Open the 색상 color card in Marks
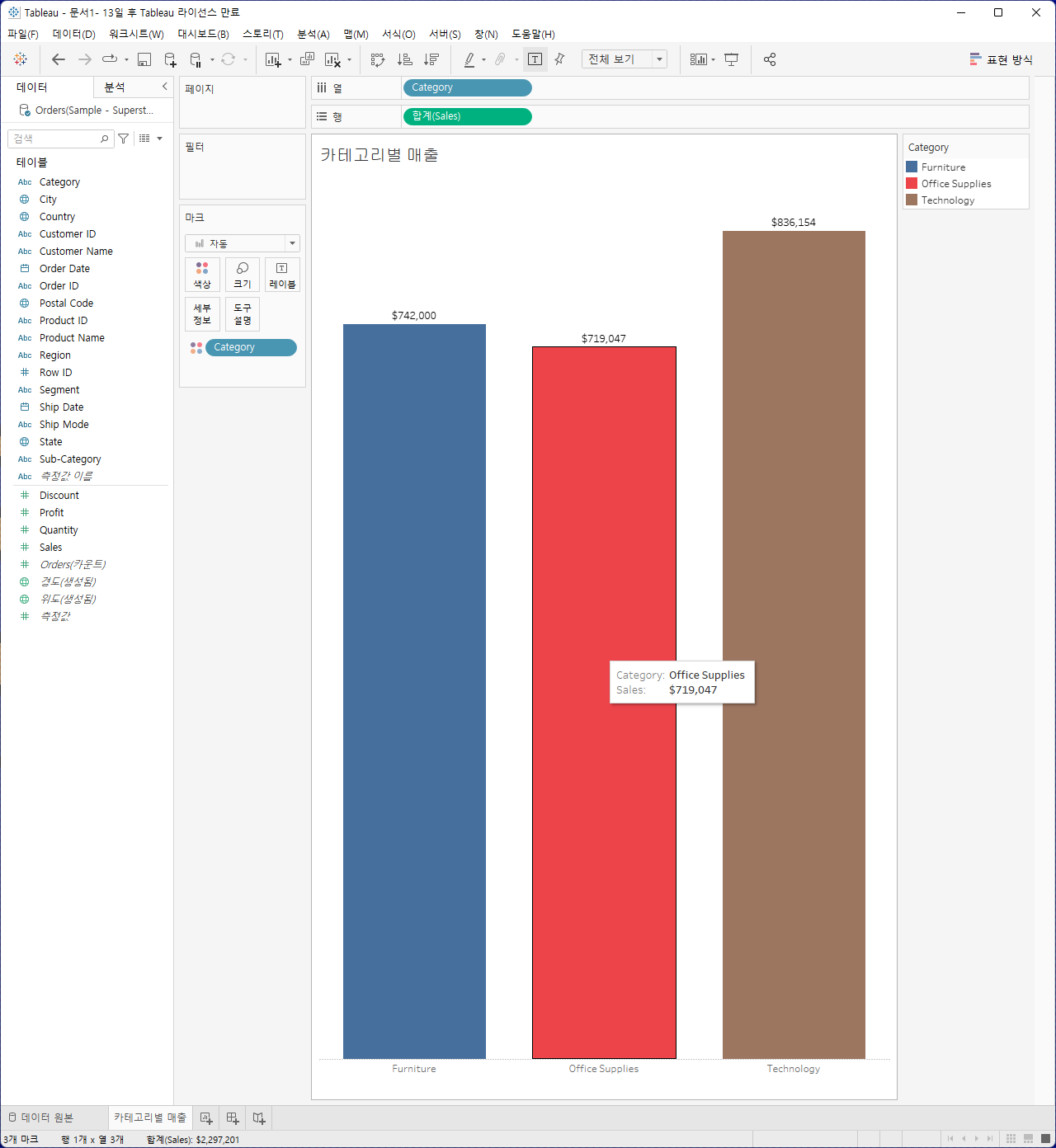Image resolution: width=1056 pixels, height=1148 pixels. [202, 275]
